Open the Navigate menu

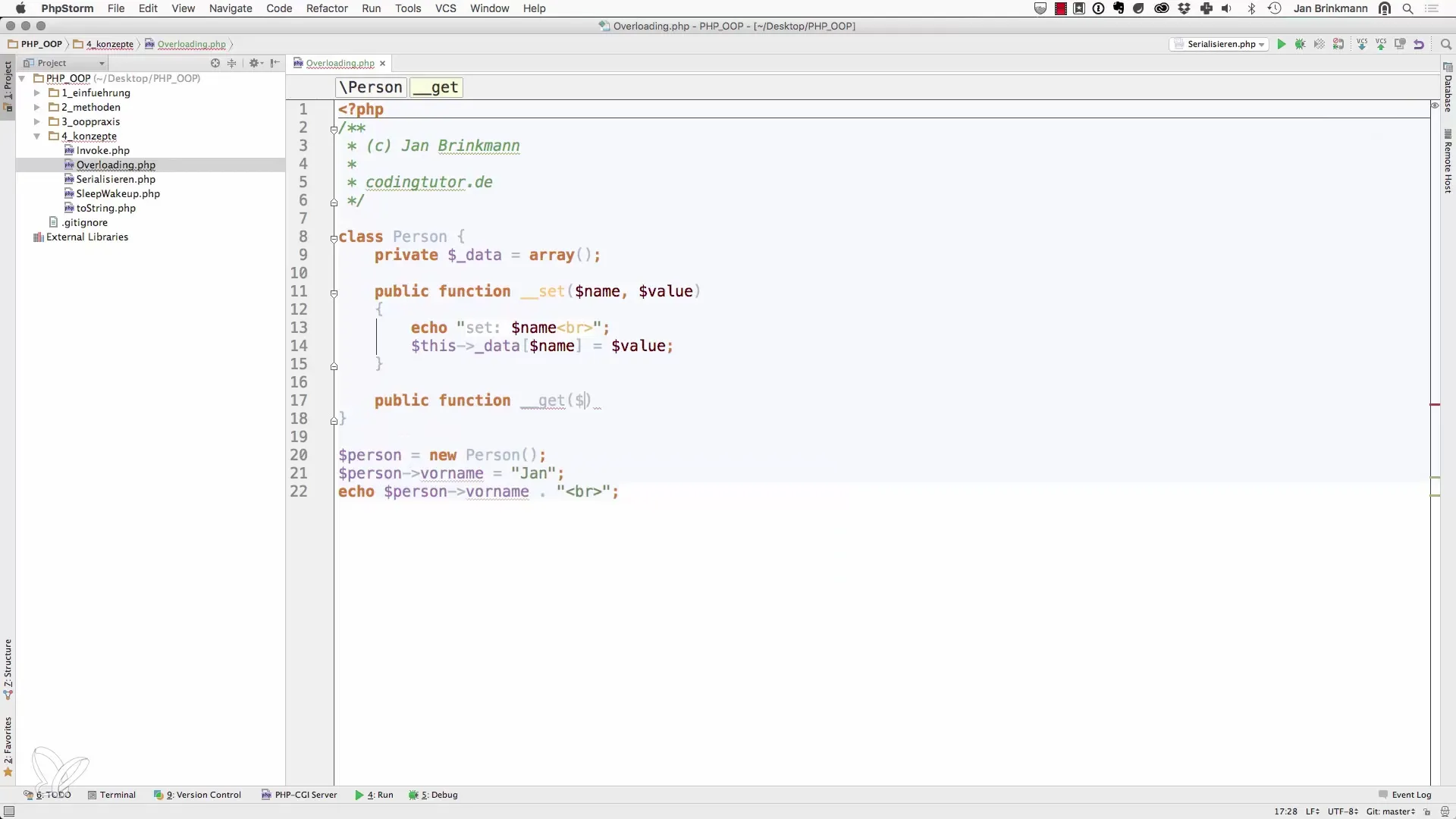pos(231,8)
